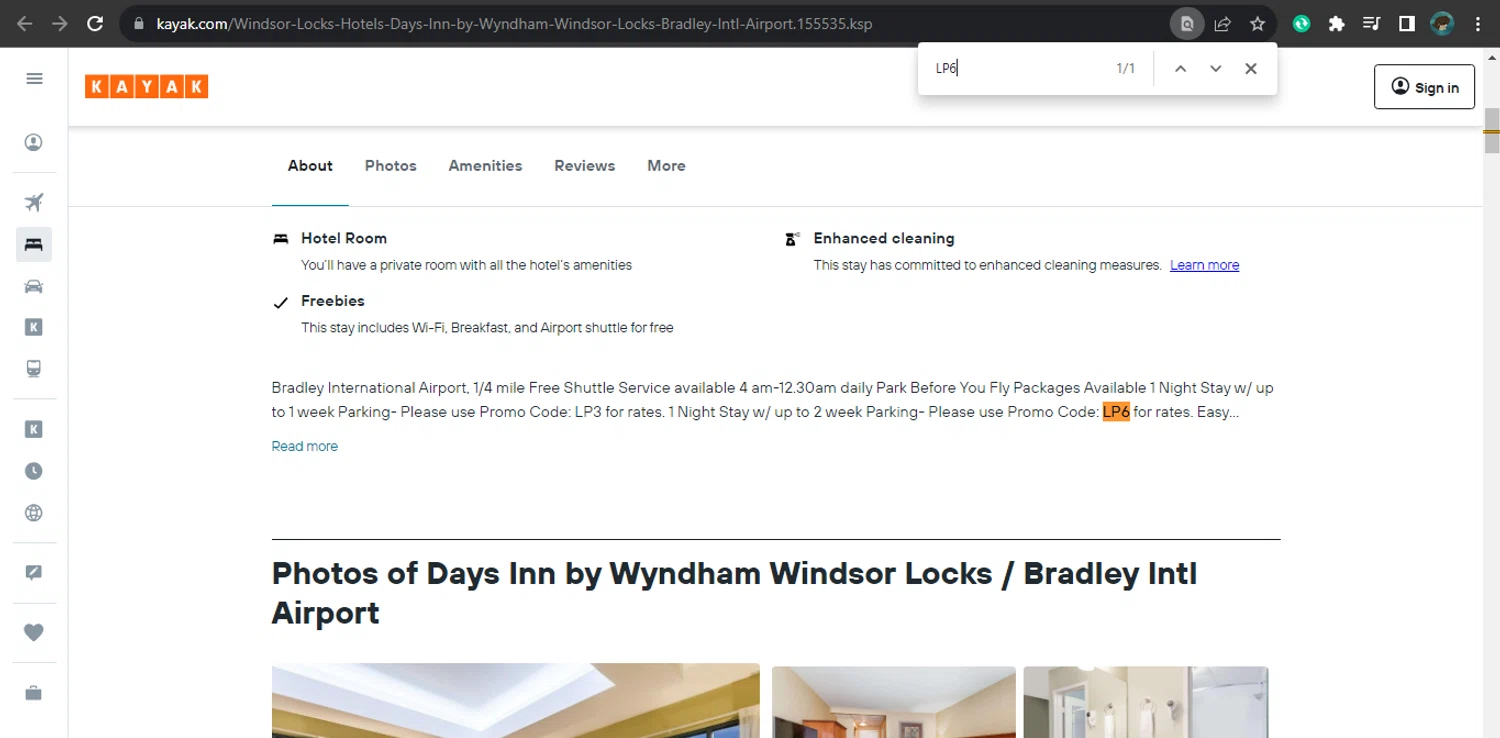Toggle the hamburger navigation menu
This screenshot has height=738, width=1500.
point(34,78)
